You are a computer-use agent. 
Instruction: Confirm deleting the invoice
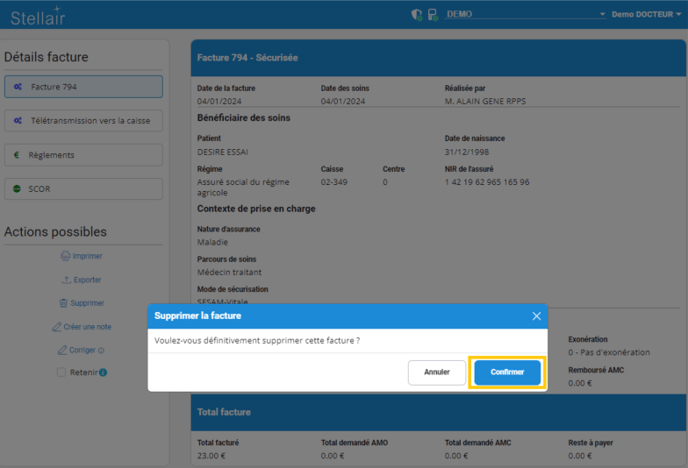pyautogui.click(x=507, y=372)
